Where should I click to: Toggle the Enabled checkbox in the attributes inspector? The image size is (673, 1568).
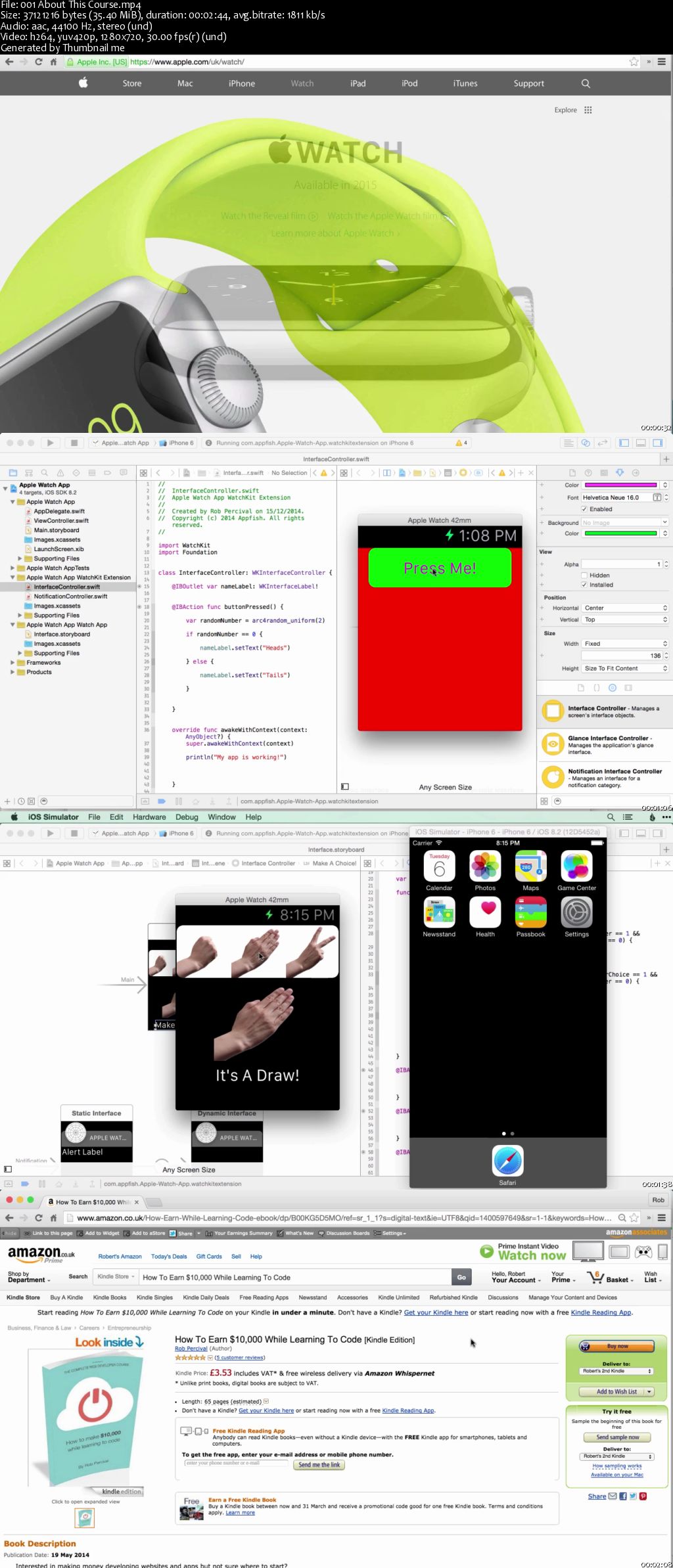[x=584, y=509]
